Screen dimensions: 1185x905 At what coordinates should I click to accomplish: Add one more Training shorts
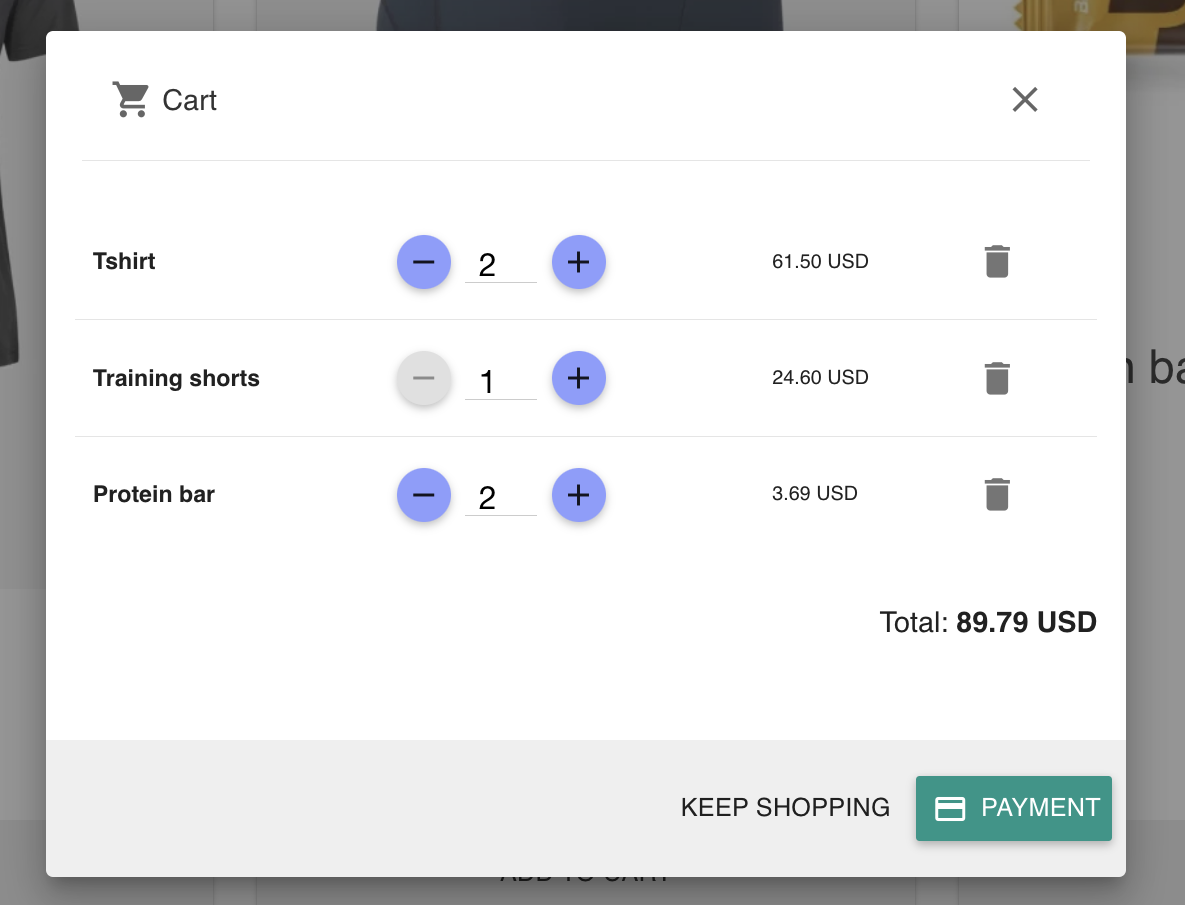(579, 378)
